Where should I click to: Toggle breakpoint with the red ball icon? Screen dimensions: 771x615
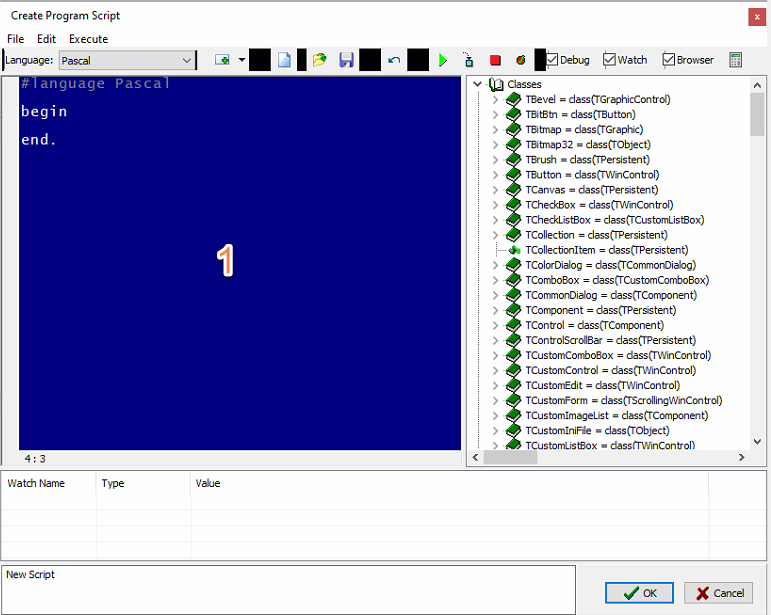tap(521, 60)
